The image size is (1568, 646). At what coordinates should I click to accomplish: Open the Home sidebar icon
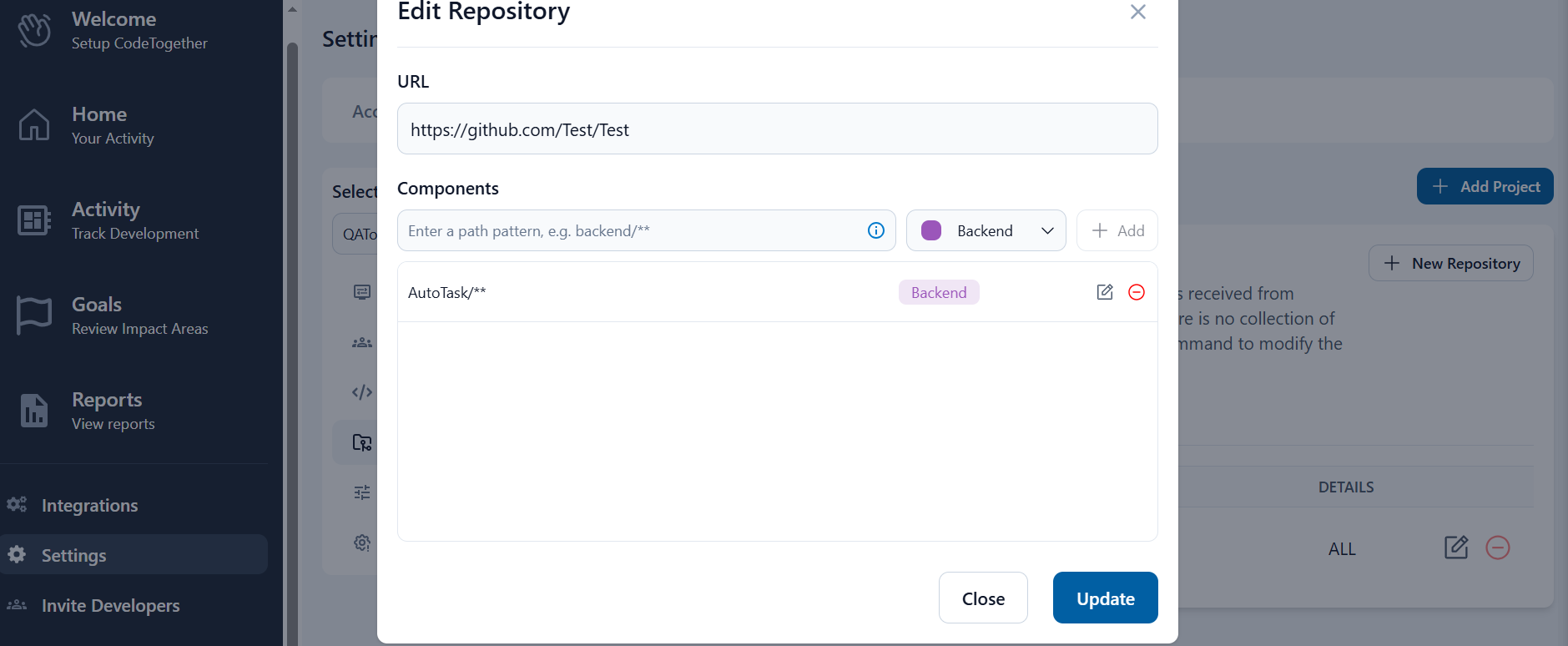(34, 125)
